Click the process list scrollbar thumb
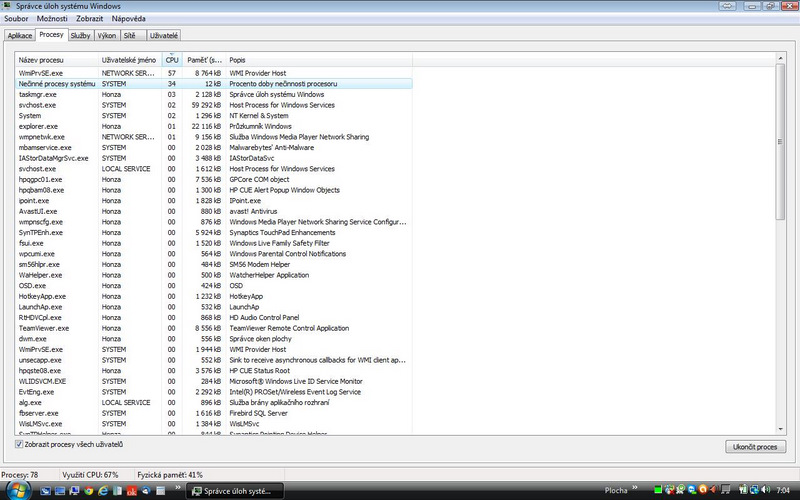This screenshot has height=500, width=800. 780,142
